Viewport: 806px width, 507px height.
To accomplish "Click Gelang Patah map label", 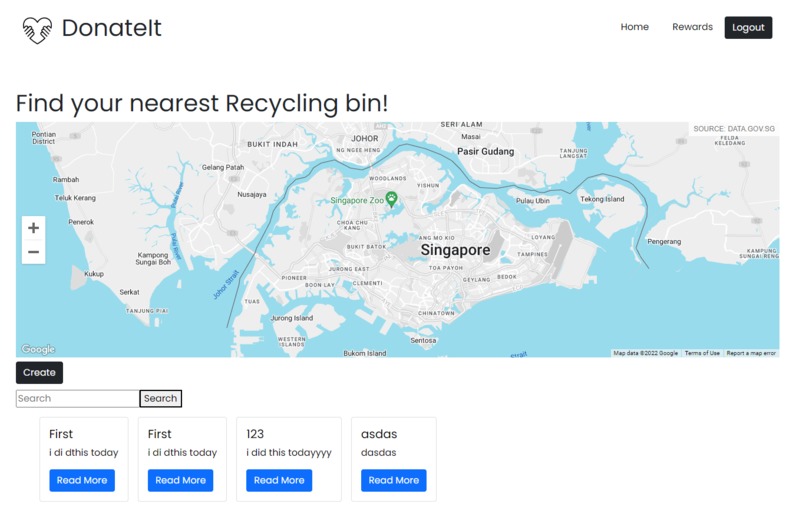I will coord(223,167).
